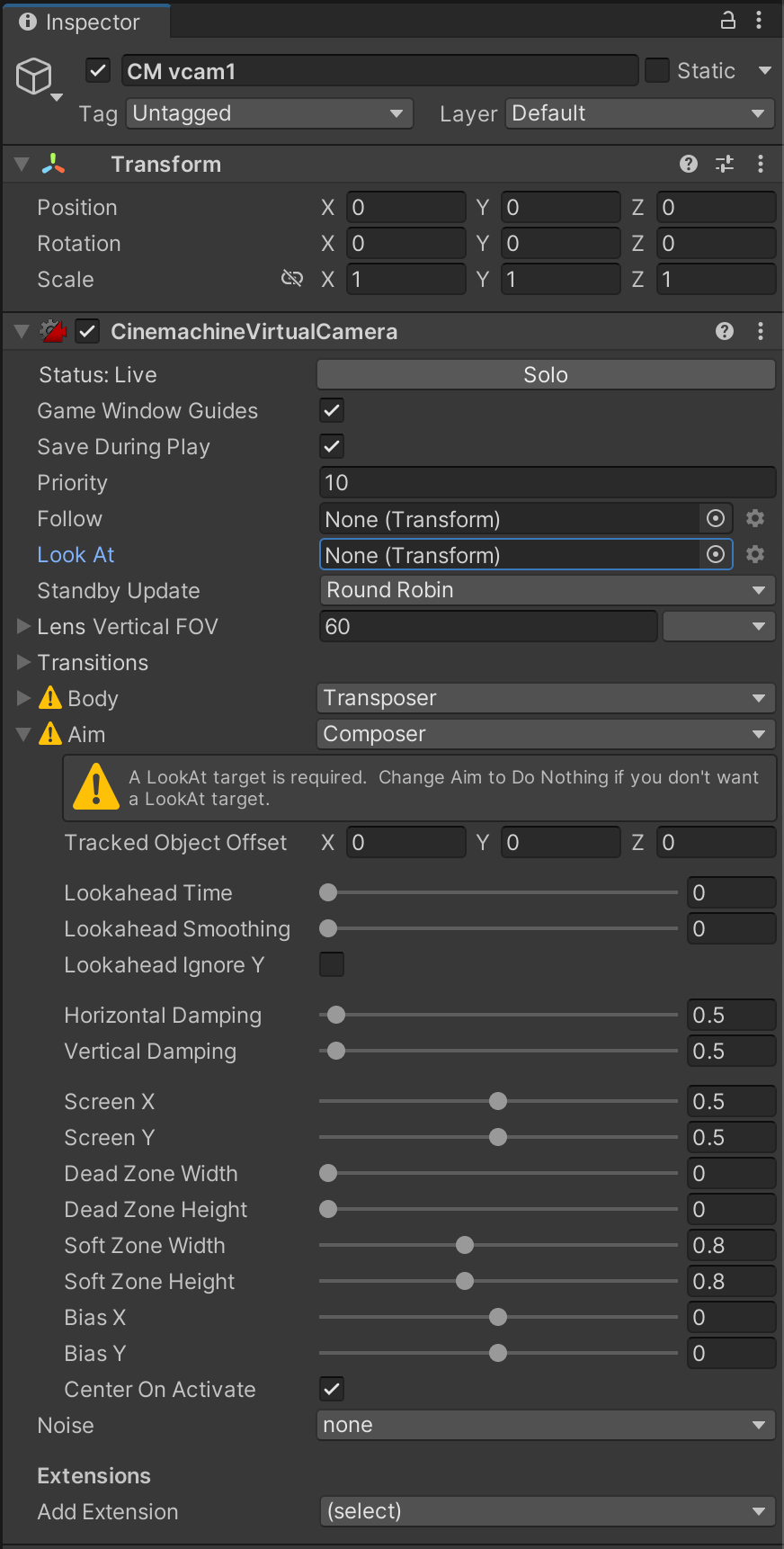The image size is (784, 1549).
Task: Toggle the CM vcam1 active checkbox
Action: [x=97, y=70]
